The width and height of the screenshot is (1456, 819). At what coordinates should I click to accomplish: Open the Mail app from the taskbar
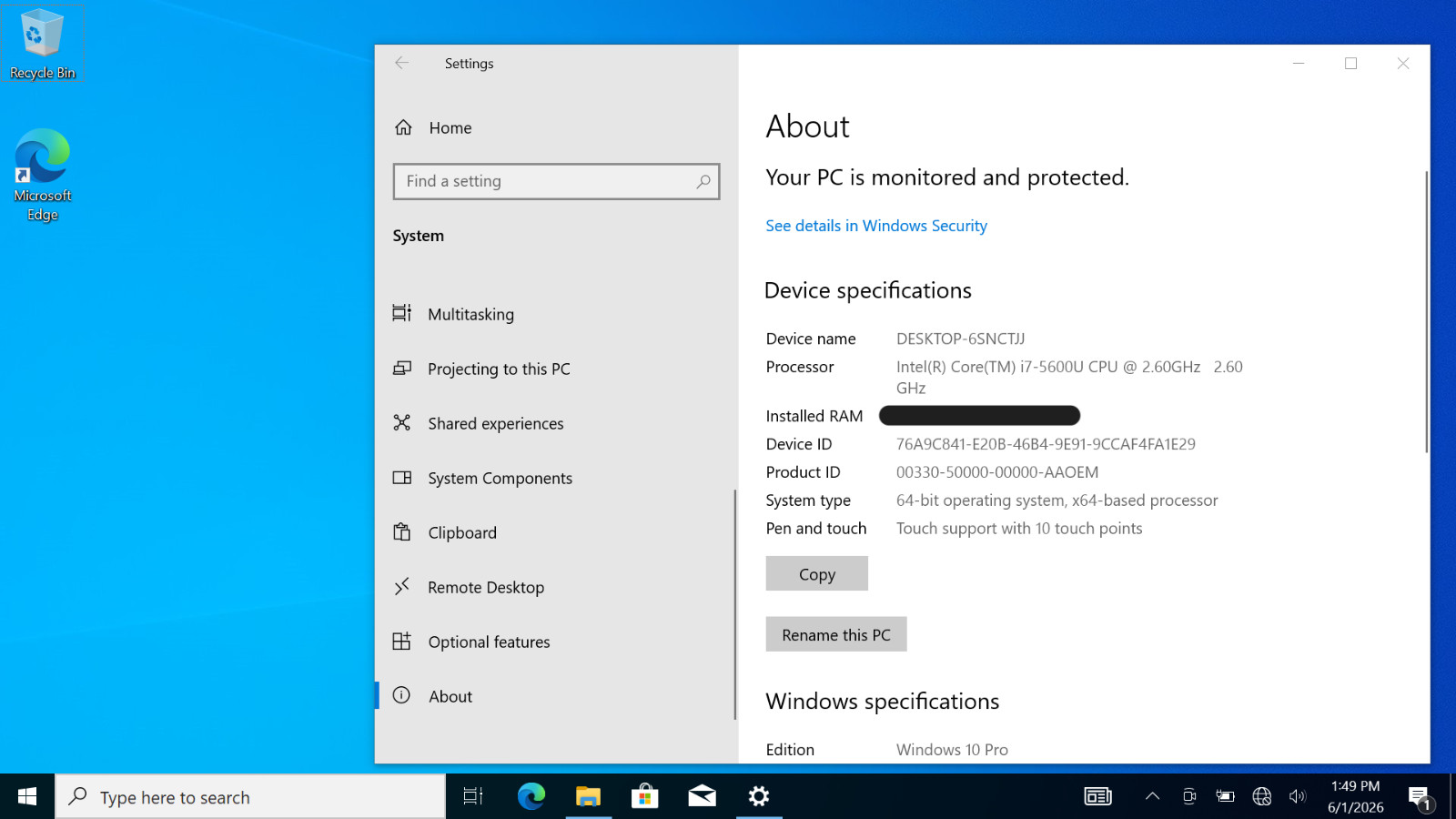[x=702, y=796]
